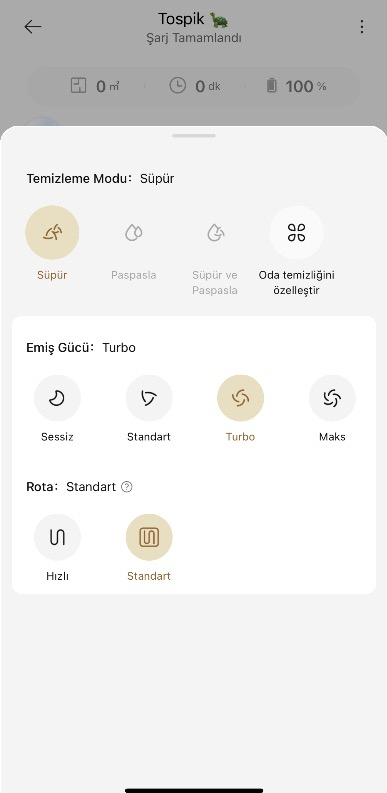
Task: Choose the Süpür ve Paspasla mode icon
Action: 215,233
